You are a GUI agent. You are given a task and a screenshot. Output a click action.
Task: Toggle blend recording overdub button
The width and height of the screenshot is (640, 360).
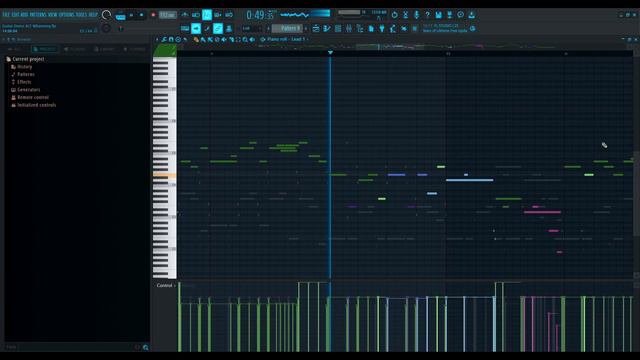pos(218,15)
